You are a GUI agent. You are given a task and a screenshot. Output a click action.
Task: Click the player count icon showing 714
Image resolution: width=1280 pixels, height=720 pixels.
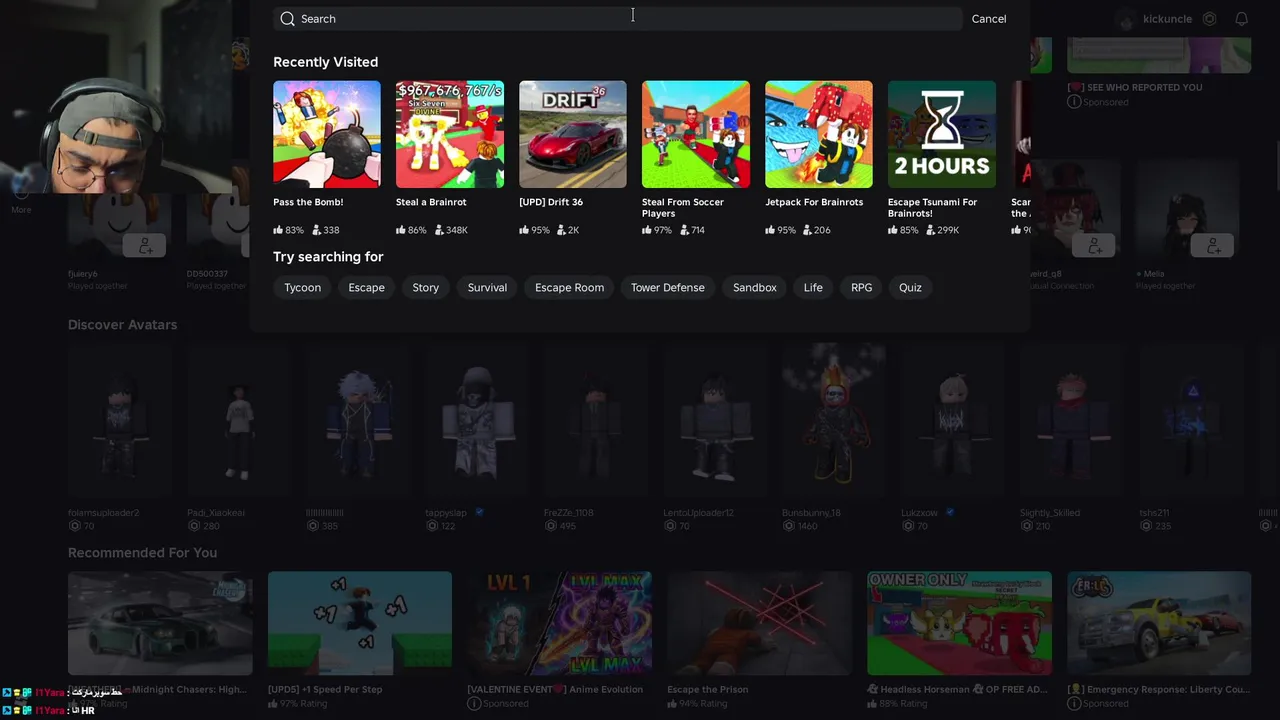point(686,230)
